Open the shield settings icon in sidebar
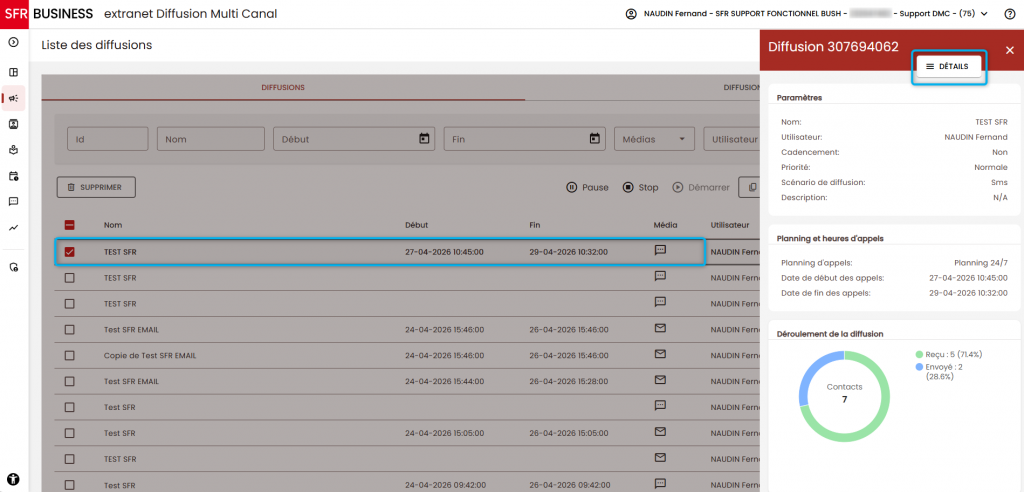 pos(13,267)
